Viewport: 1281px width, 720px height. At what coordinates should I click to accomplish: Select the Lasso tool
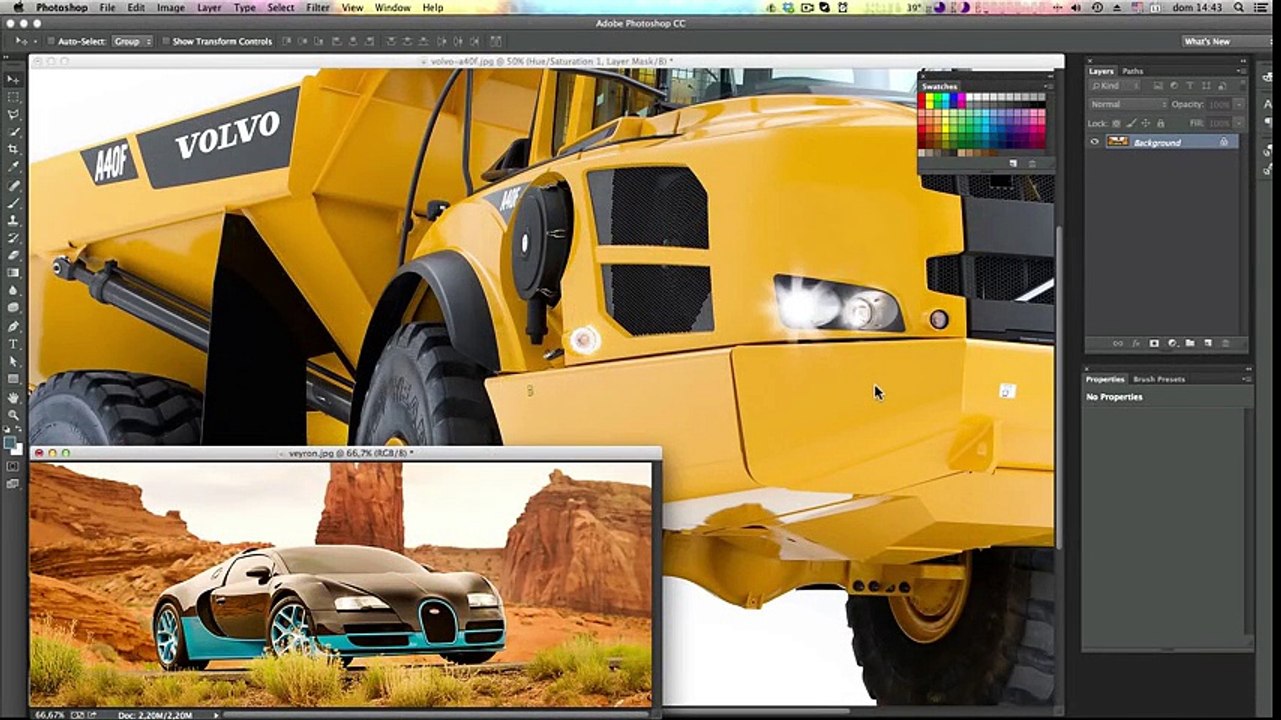[x=13, y=114]
